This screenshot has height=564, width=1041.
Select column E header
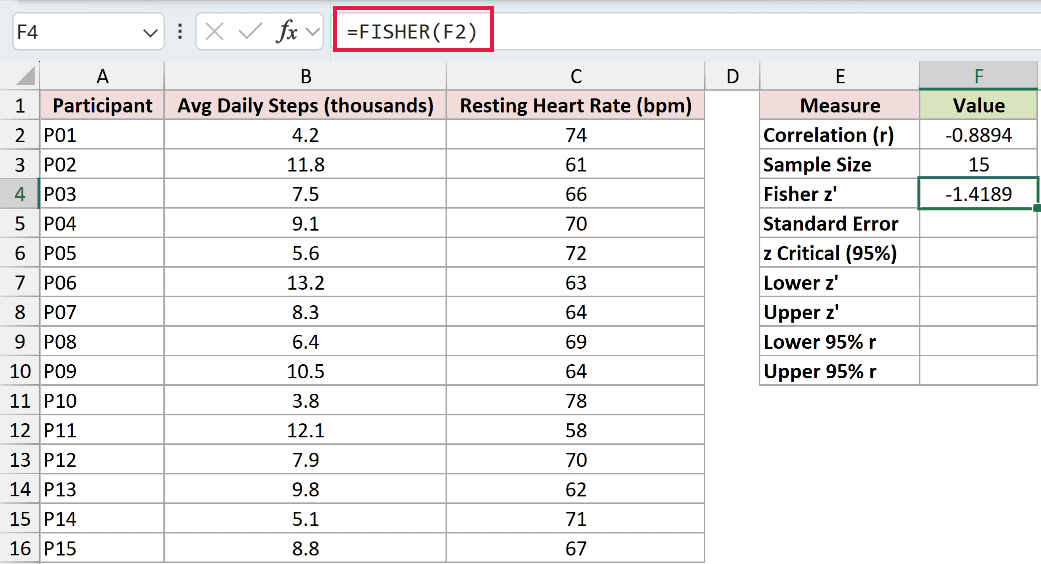840,76
